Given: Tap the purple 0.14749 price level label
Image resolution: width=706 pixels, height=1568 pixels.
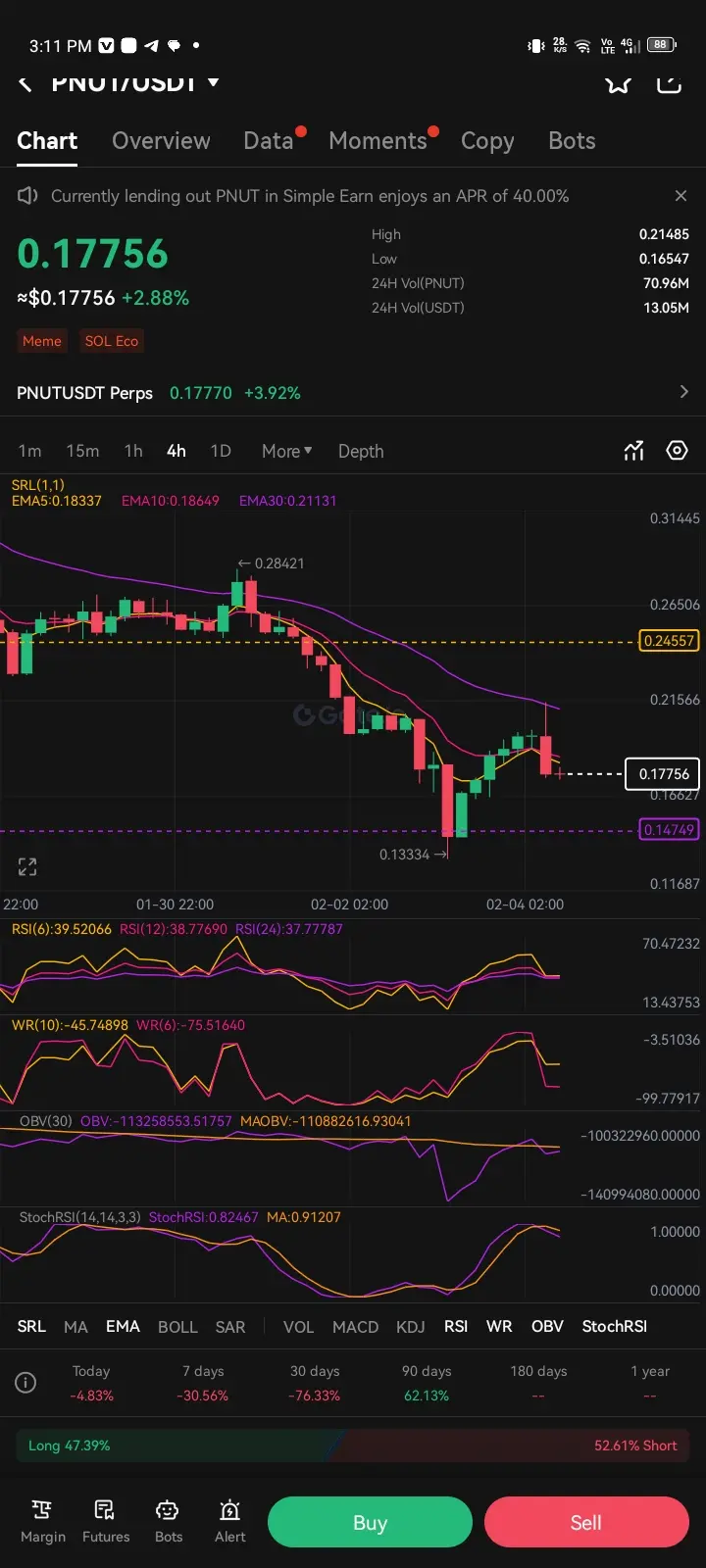Looking at the screenshot, I should (669, 830).
